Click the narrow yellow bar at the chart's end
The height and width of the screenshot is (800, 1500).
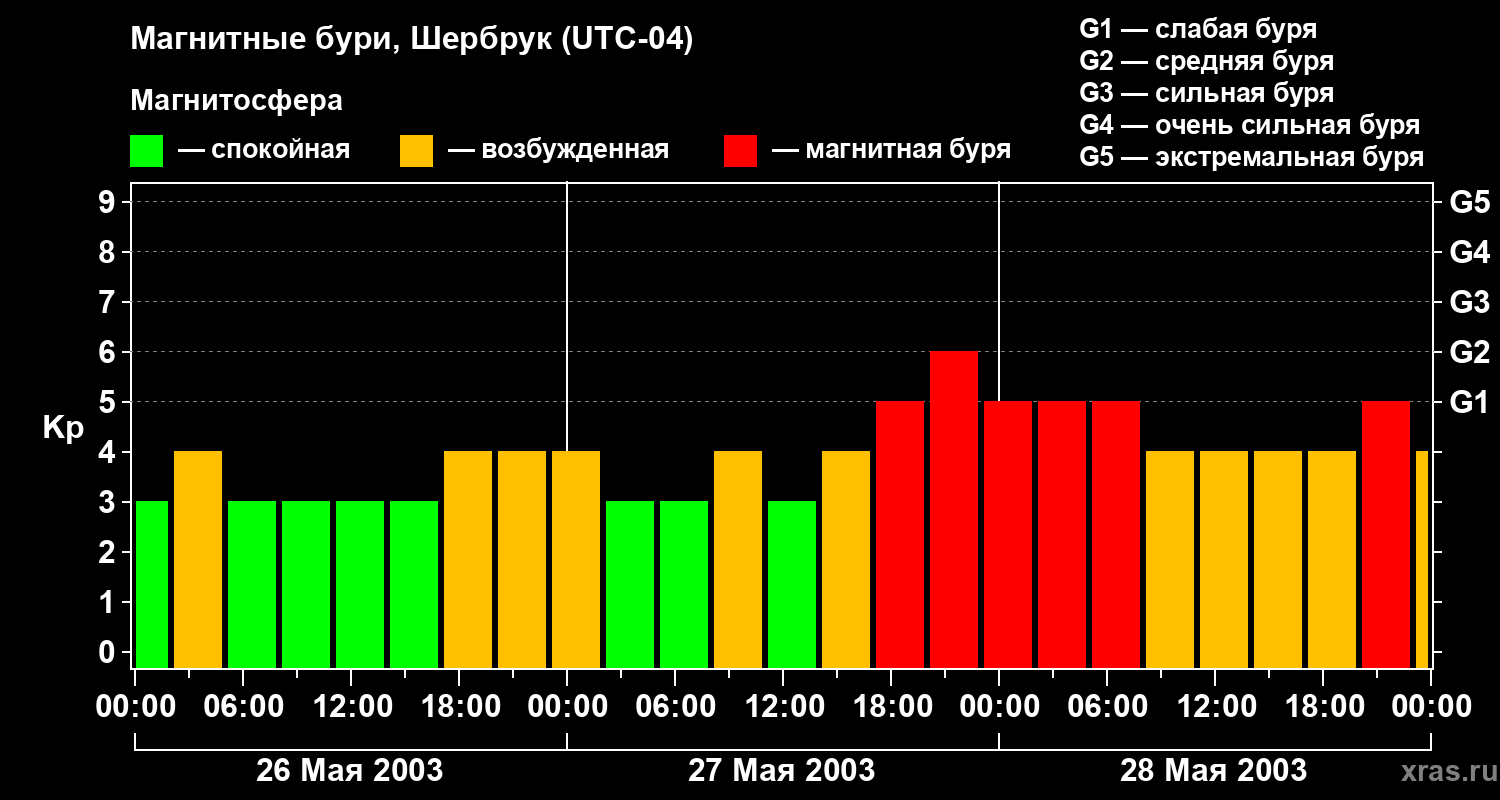pos(1422,559)
